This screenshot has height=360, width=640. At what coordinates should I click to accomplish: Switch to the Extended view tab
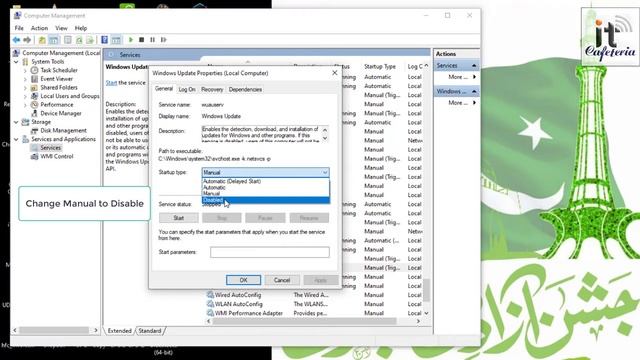point(120,331)
